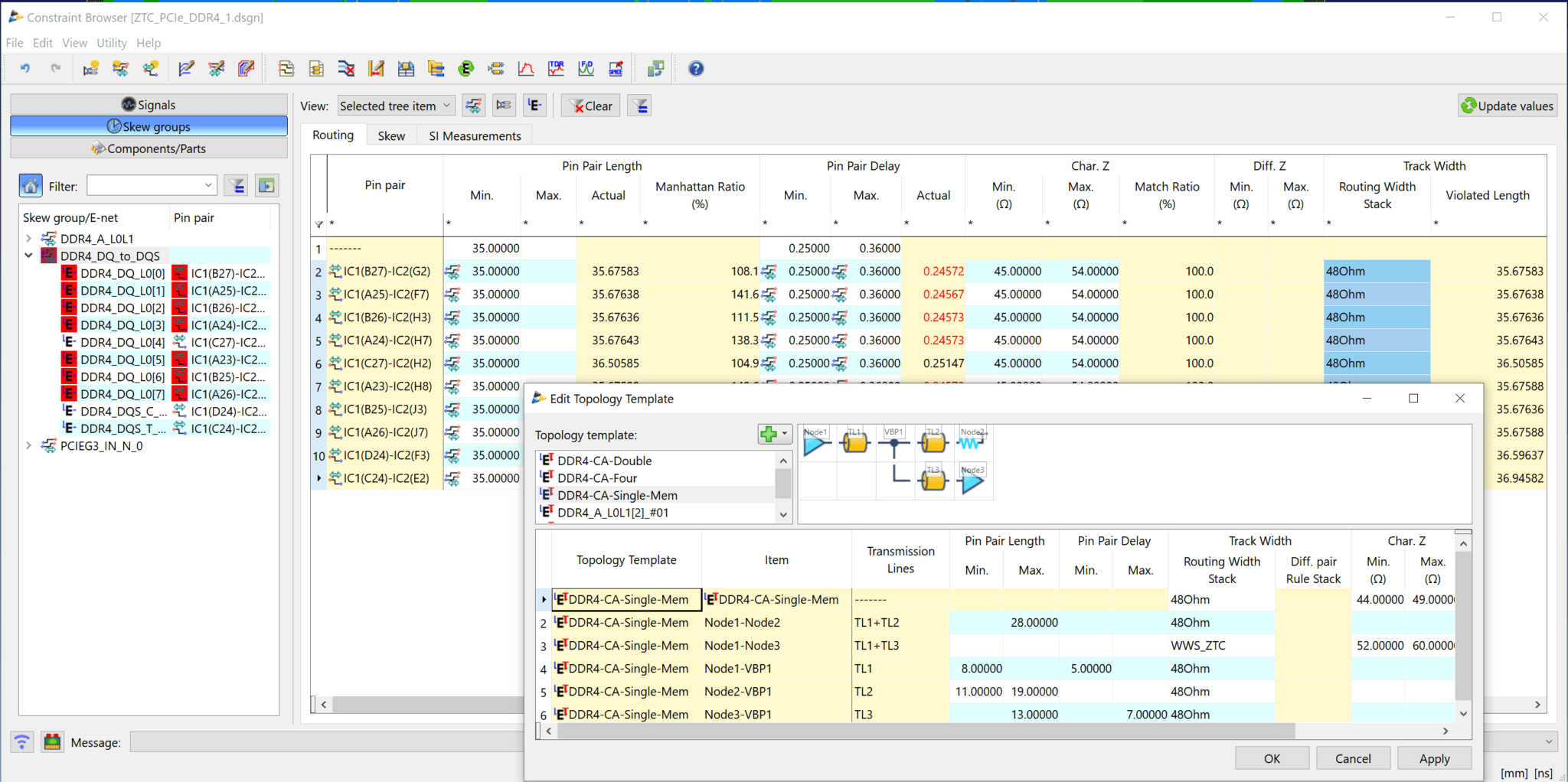The image size is (1568, 782).
Task: Click the green E-net toolbar icon
Action: click(465, 69)
